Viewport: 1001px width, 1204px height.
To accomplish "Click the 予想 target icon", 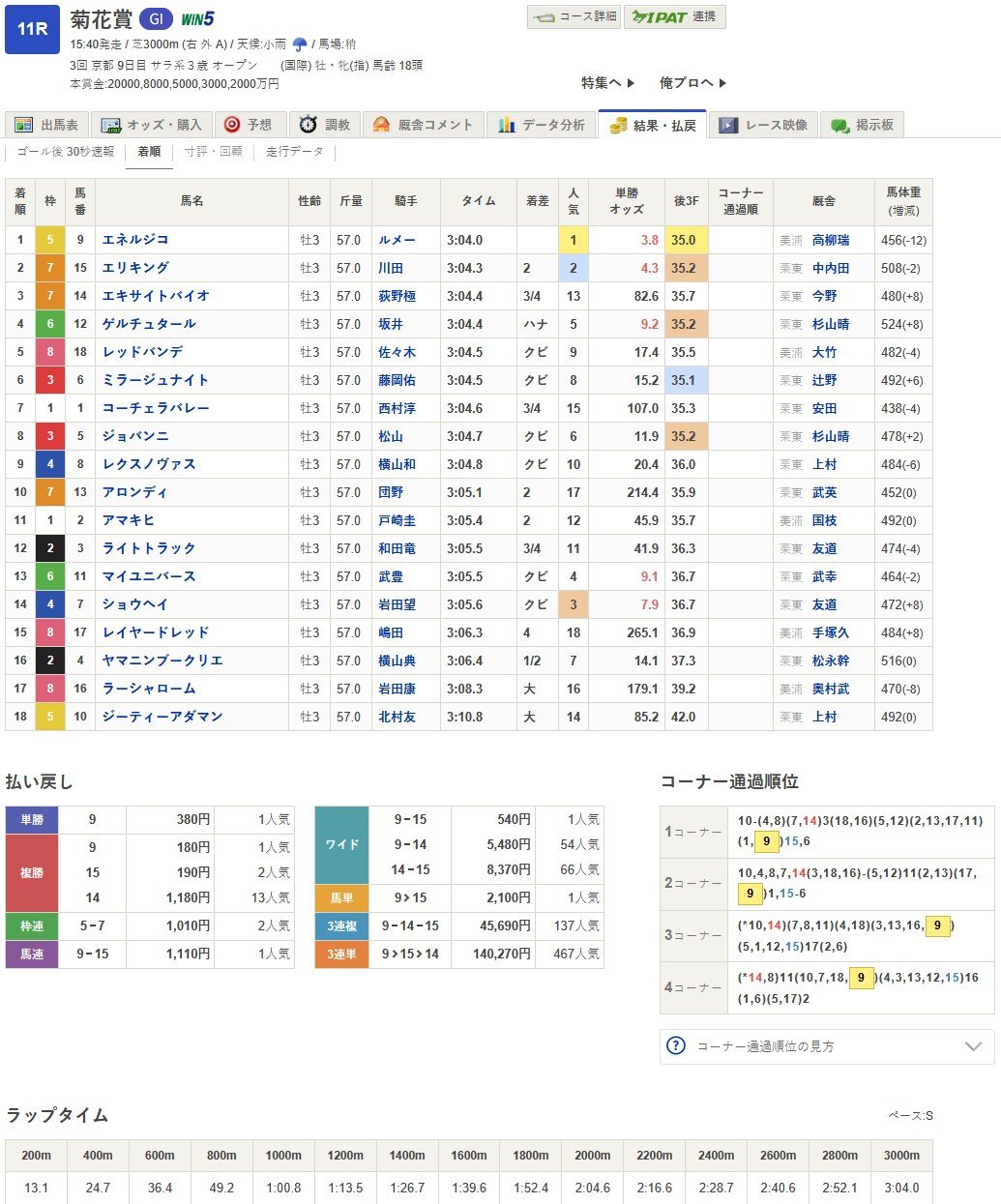I will [x=232, y=125].
